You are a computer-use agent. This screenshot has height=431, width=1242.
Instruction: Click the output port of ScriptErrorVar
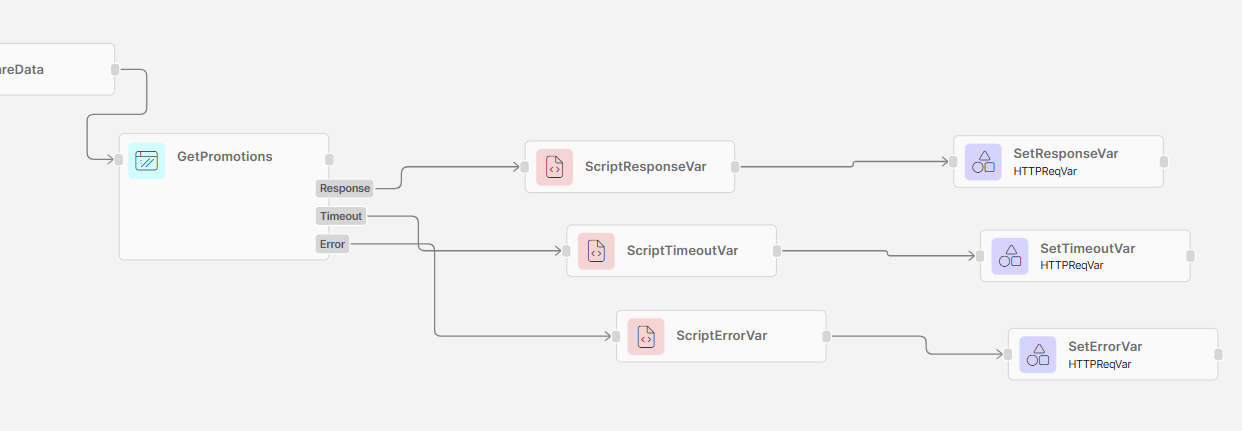826,336
